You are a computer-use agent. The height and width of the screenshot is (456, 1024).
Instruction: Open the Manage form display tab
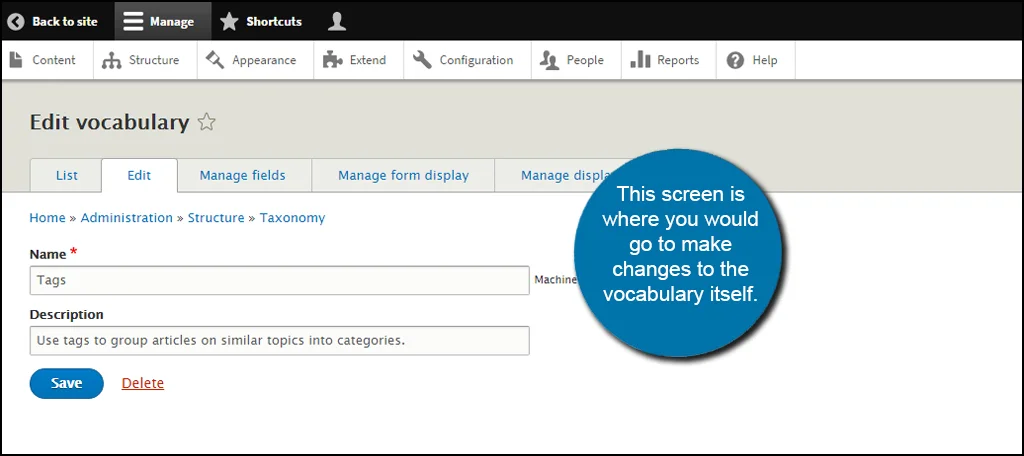(x=403, y=175)
